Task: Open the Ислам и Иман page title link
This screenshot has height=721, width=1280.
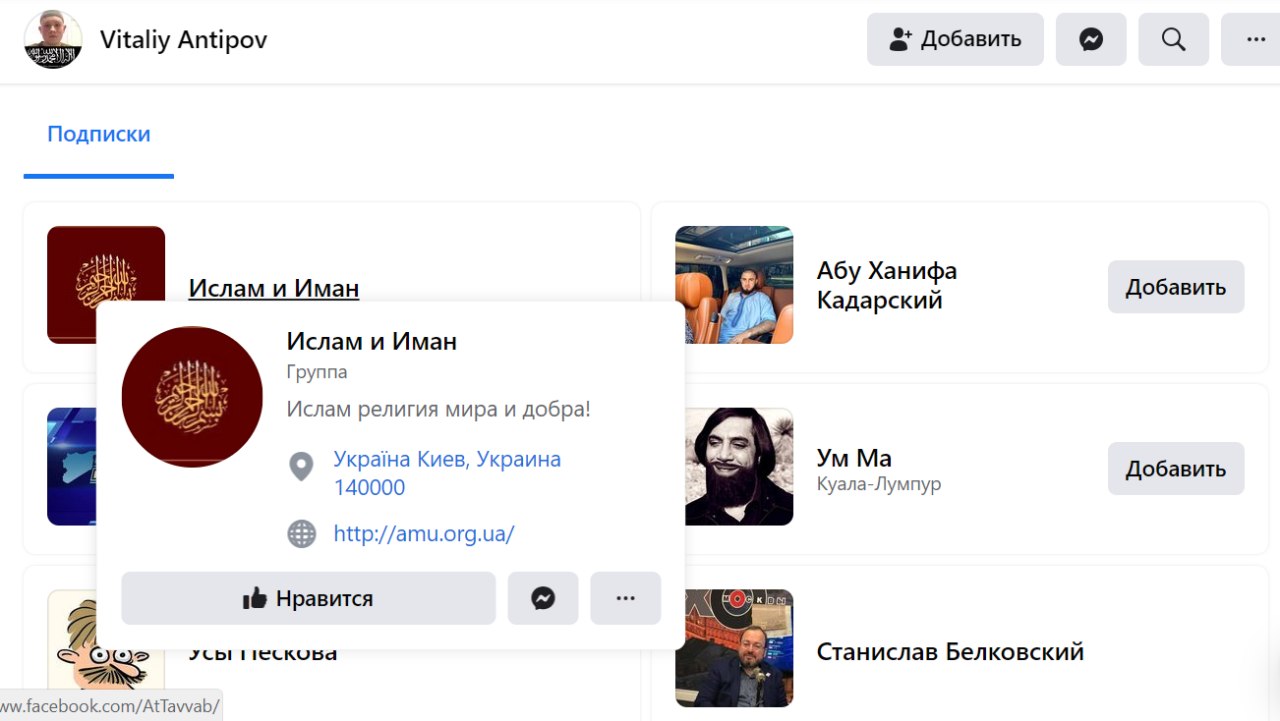Action: pos(273,288)
